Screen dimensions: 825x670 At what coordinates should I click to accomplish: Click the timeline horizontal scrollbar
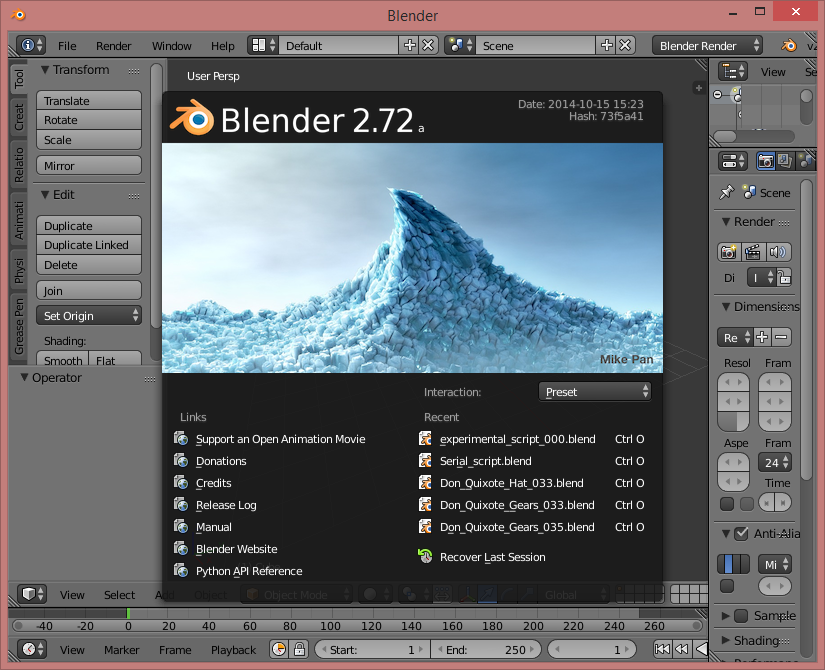(x=358, y=626)
